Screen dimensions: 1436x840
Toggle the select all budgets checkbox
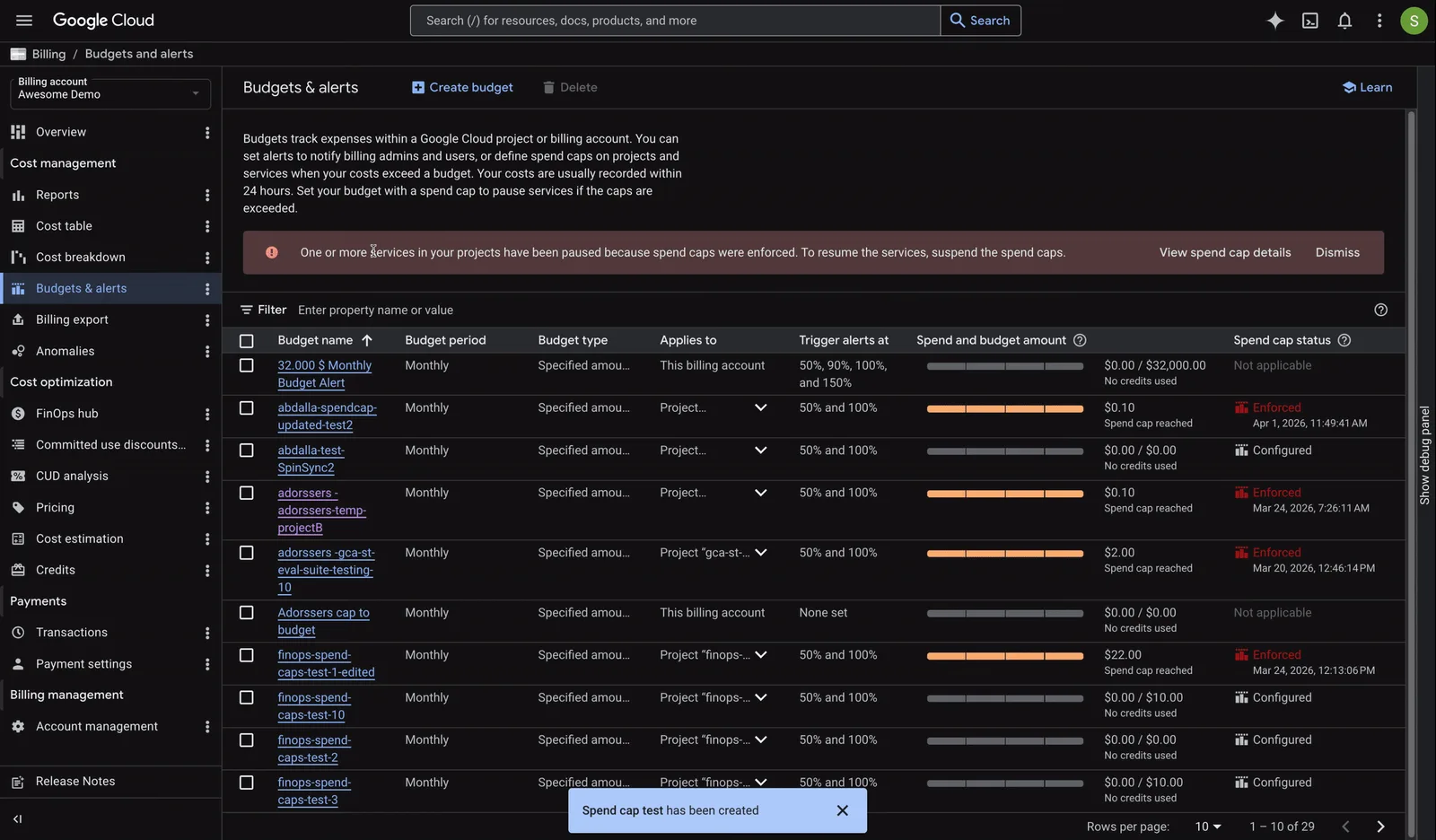[x=247, y=341]
